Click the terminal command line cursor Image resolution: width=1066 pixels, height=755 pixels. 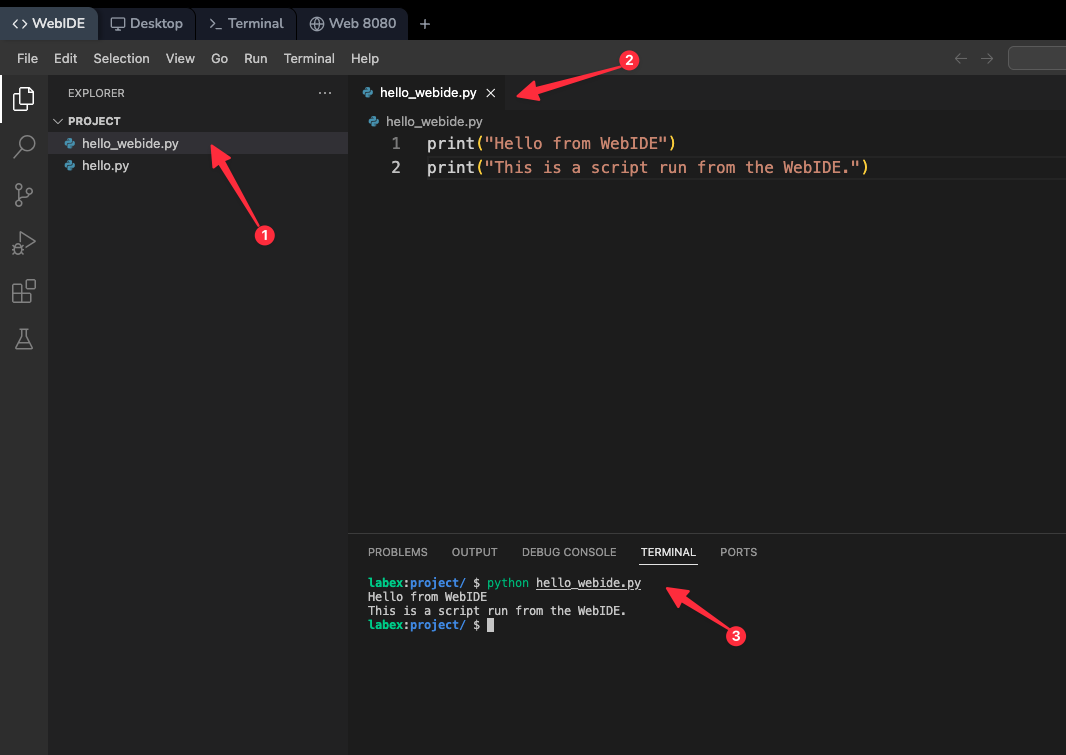pos(489,624)
